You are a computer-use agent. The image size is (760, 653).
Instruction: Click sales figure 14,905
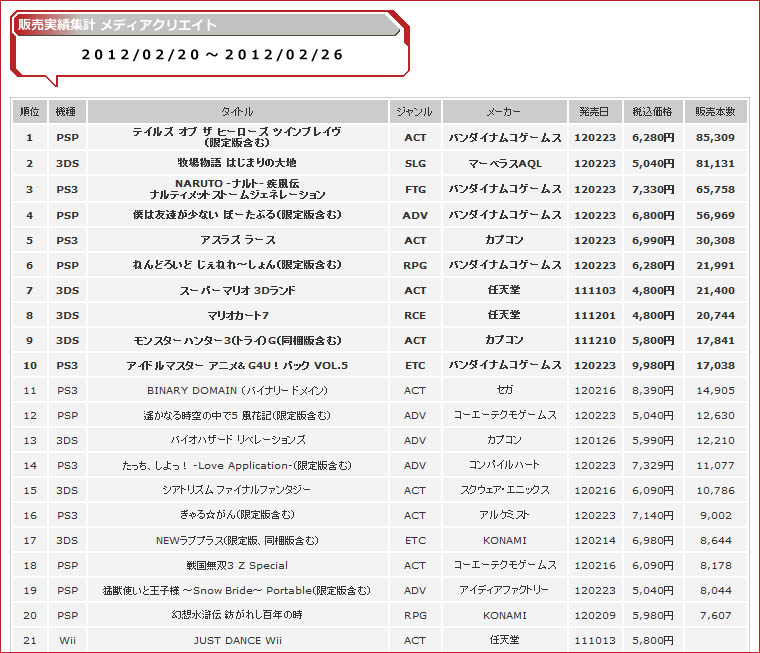(715, 391)
